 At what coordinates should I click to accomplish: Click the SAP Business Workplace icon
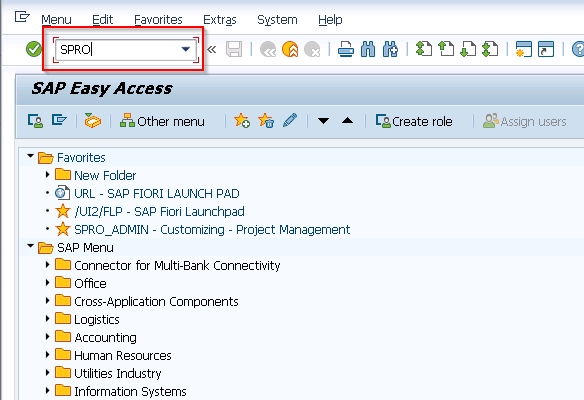pos(92,121)
